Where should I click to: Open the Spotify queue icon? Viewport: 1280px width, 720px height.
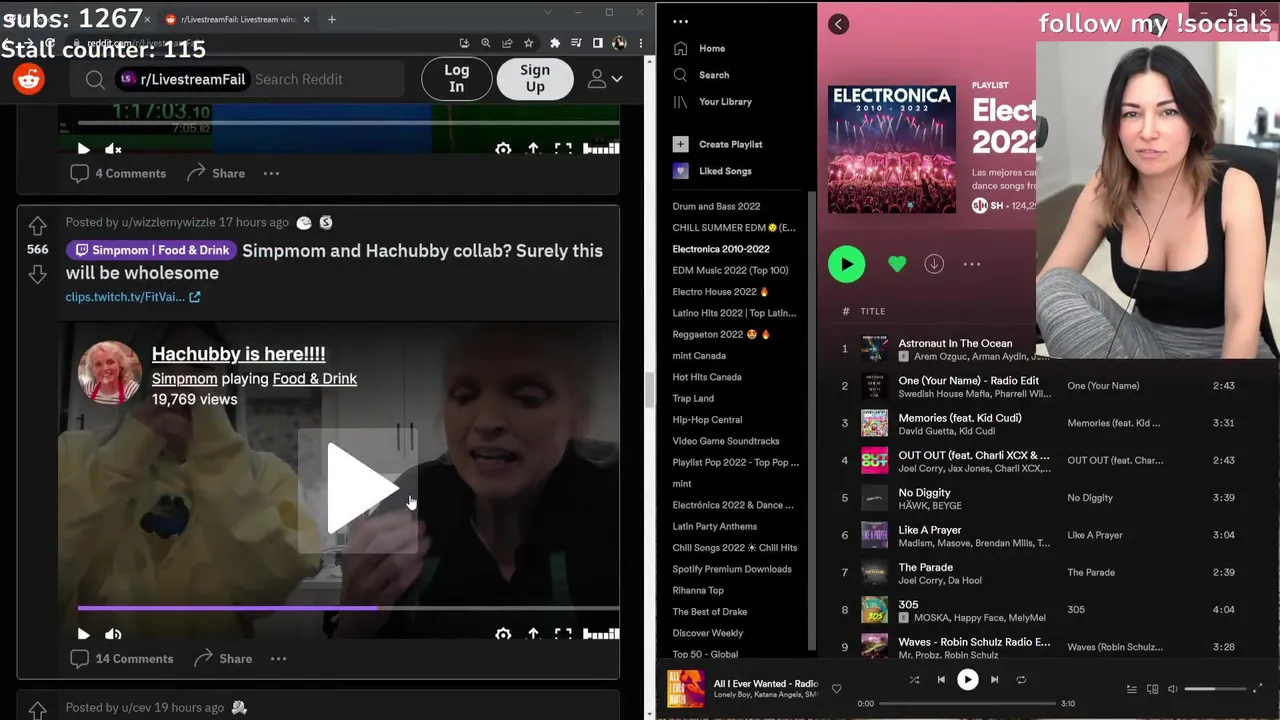pos(1132,689)
